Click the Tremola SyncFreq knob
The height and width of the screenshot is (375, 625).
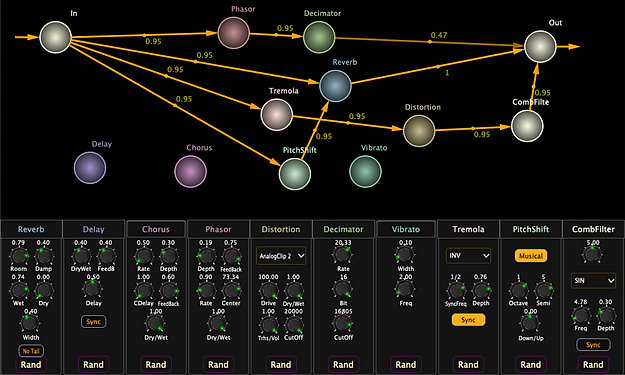[x=456, y=291]
